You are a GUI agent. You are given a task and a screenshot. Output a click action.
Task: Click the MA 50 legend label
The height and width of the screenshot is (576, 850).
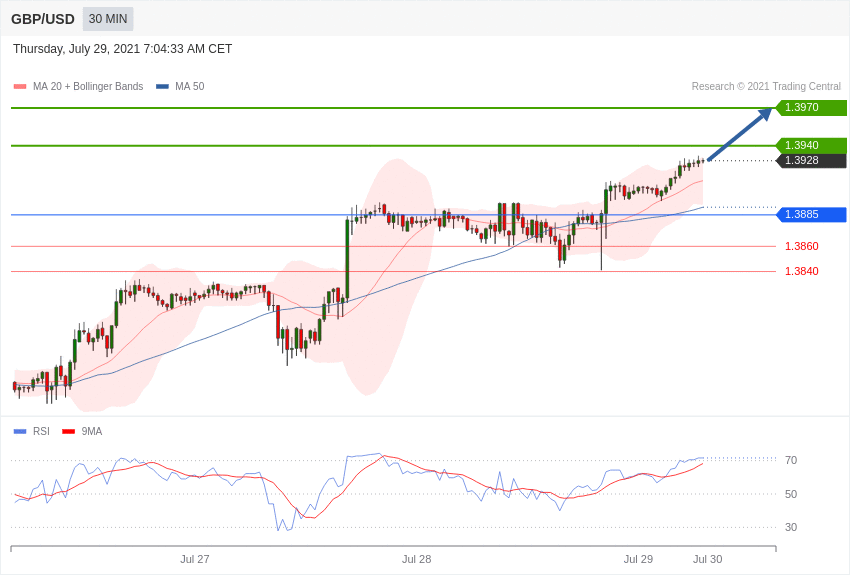190,87
